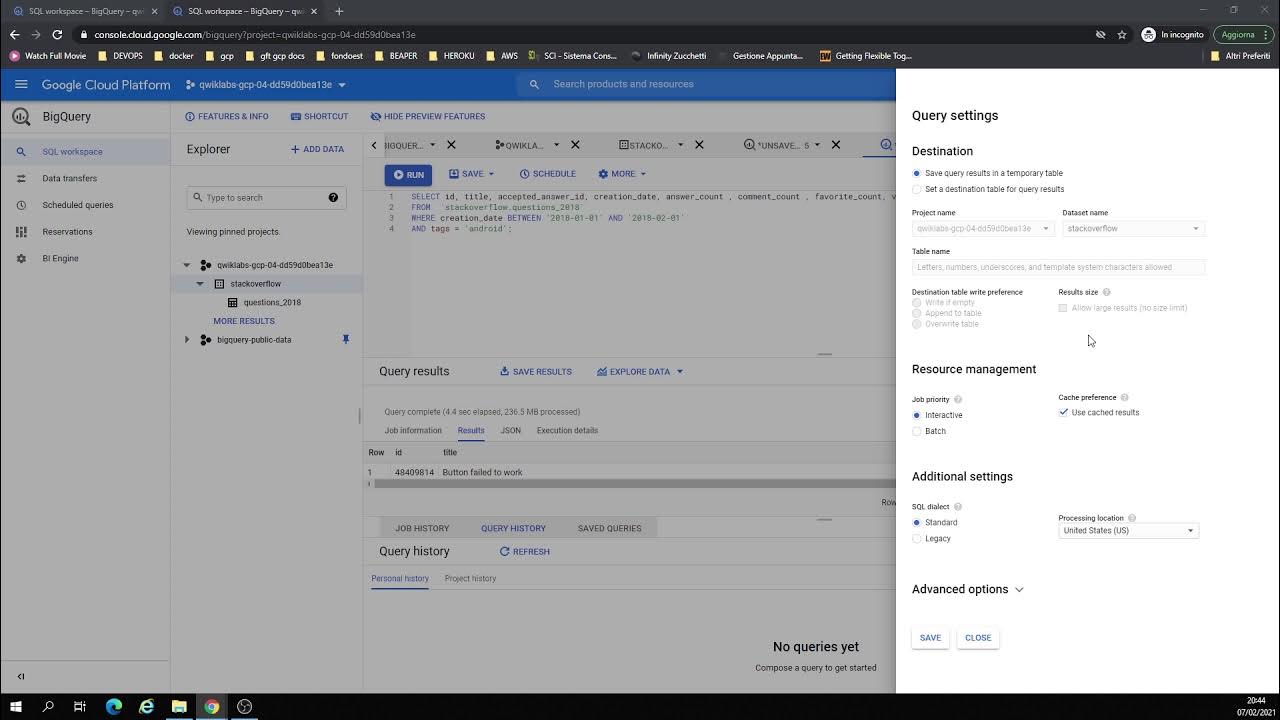The height and width of the screenshot is (720, 1280).
Task: Open the JOB HISTORY tab
Action: tap(421, 528)
